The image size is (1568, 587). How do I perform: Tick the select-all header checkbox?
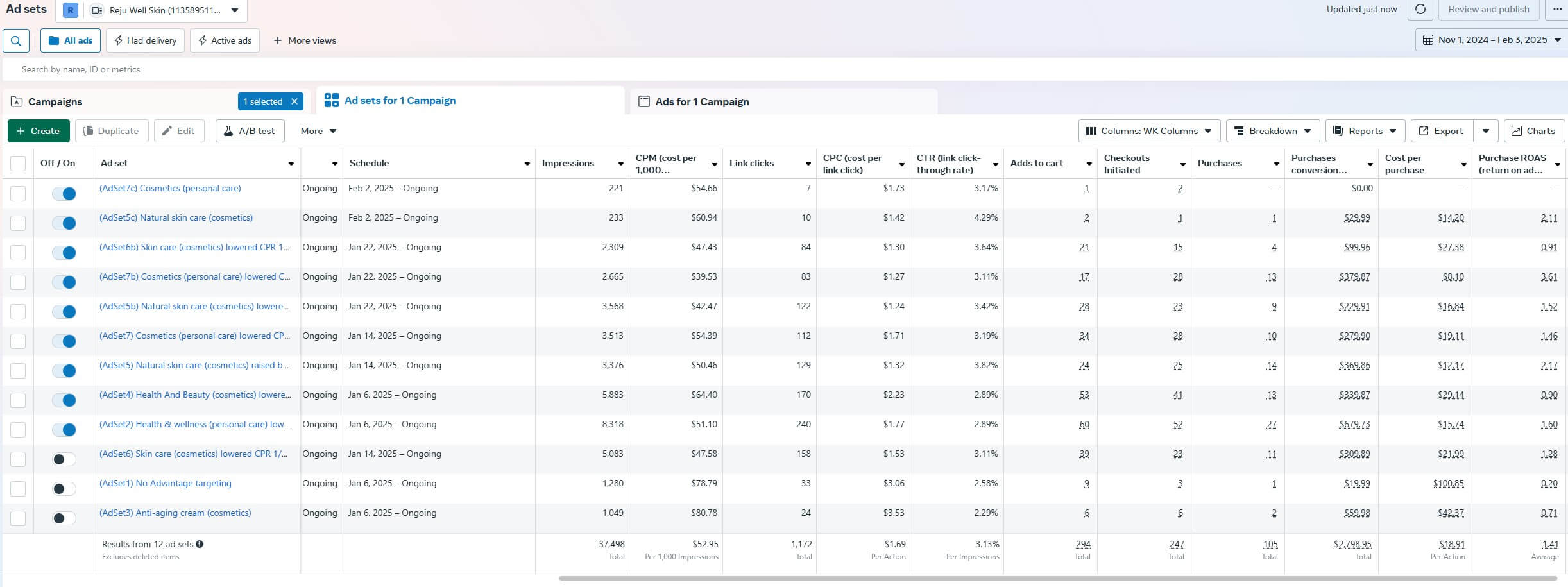tap(18, 164)
